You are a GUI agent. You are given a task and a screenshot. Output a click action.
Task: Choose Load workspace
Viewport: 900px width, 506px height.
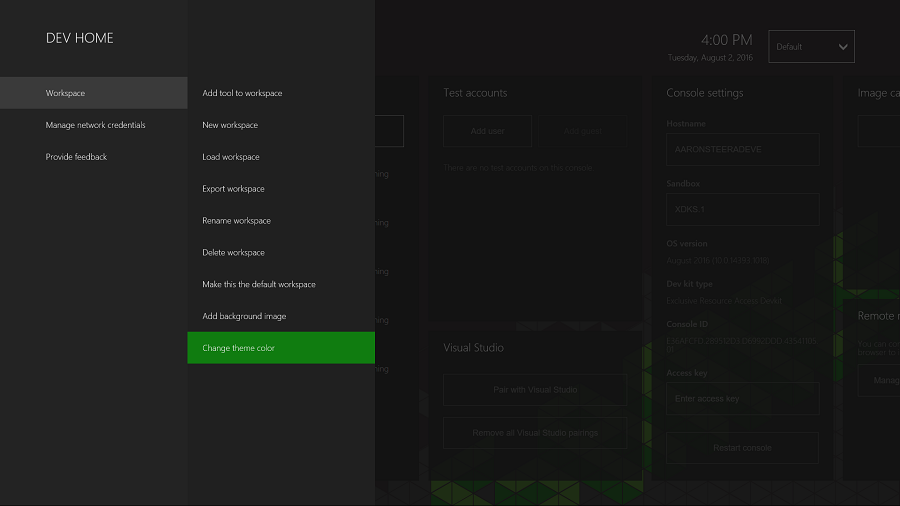[281, 157]
